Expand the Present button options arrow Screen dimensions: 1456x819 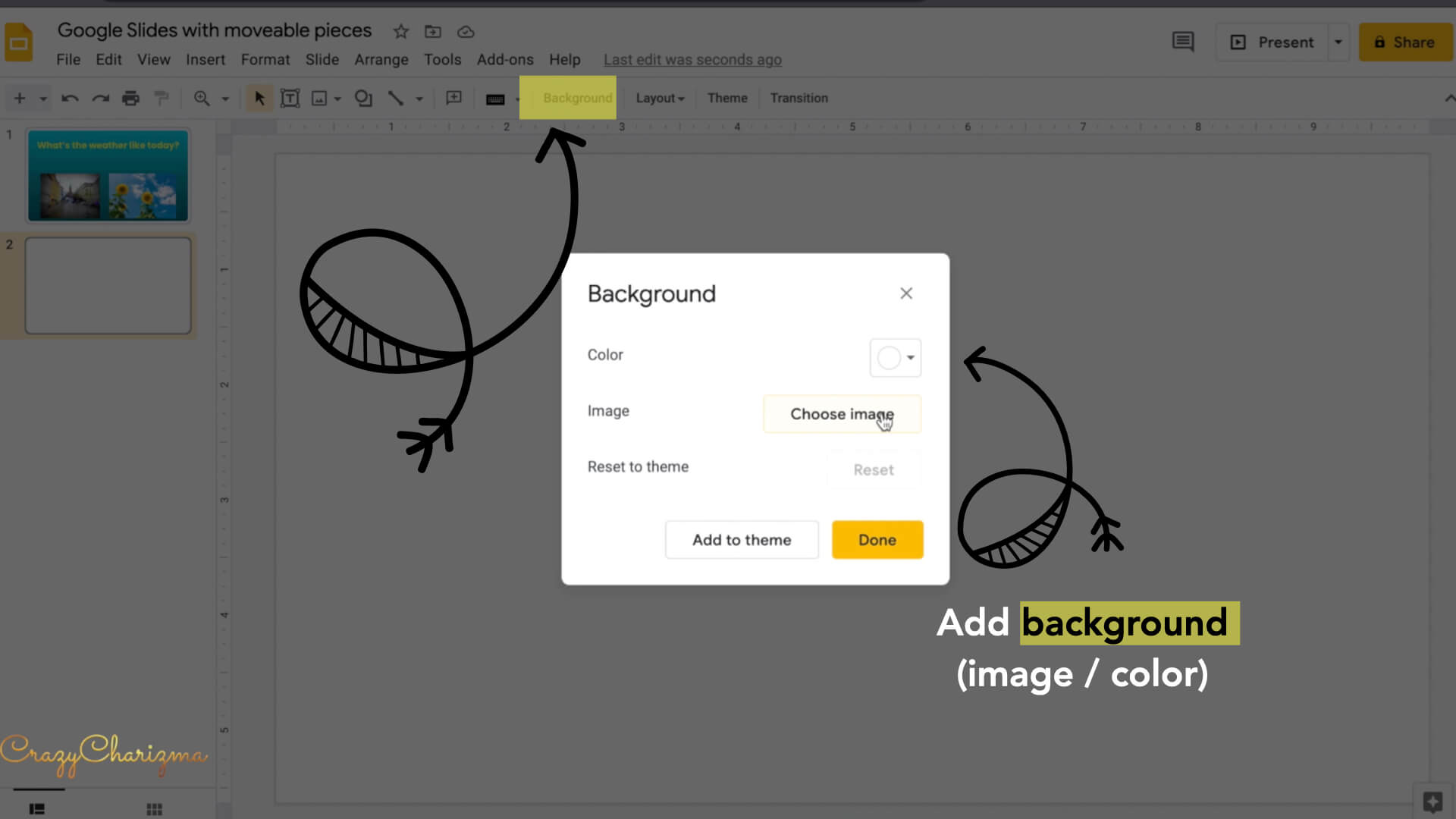[1338, 42]
